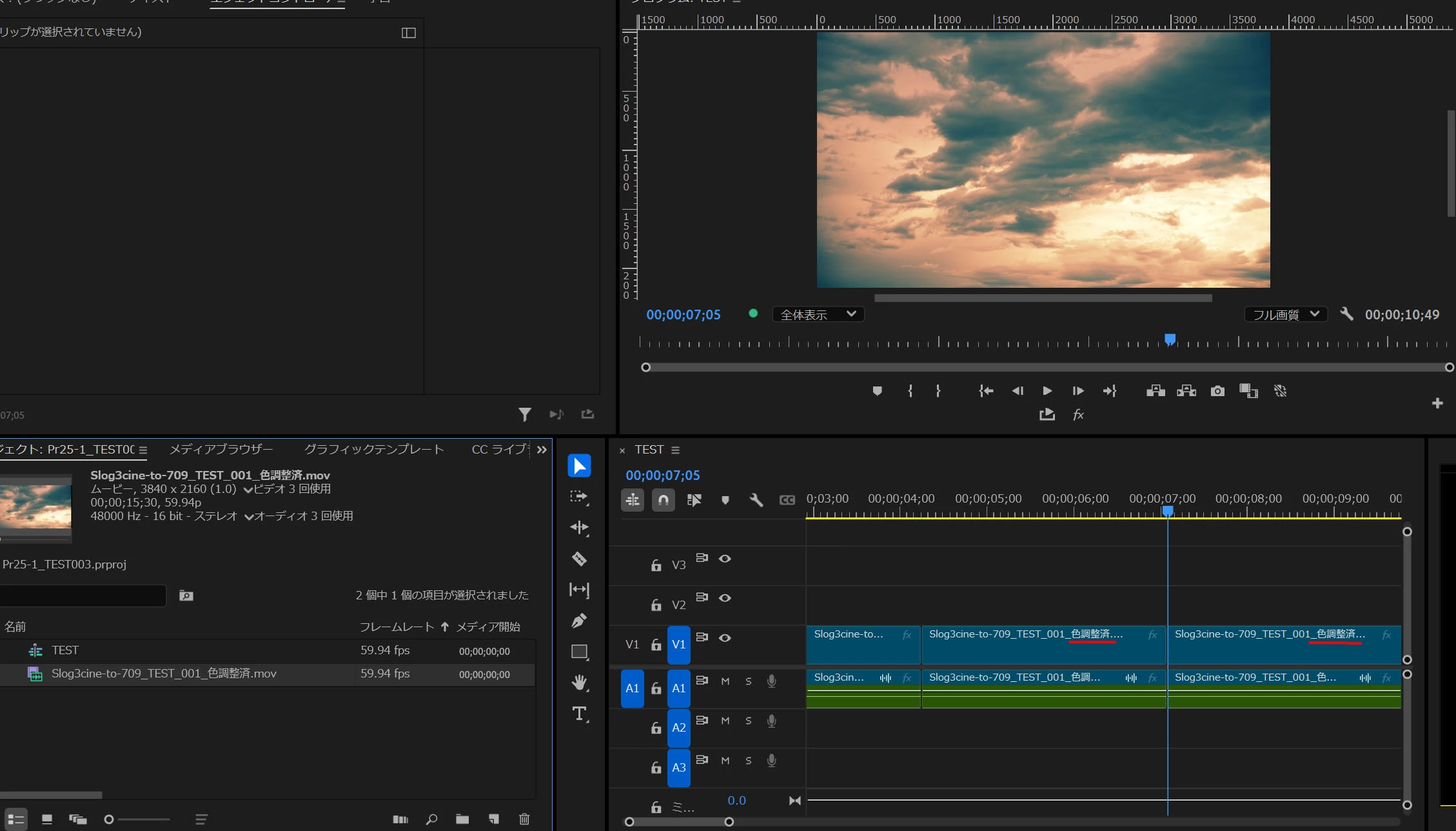
Task: Expand hidden project panel tabs chevron
Action: pos(542,450)
